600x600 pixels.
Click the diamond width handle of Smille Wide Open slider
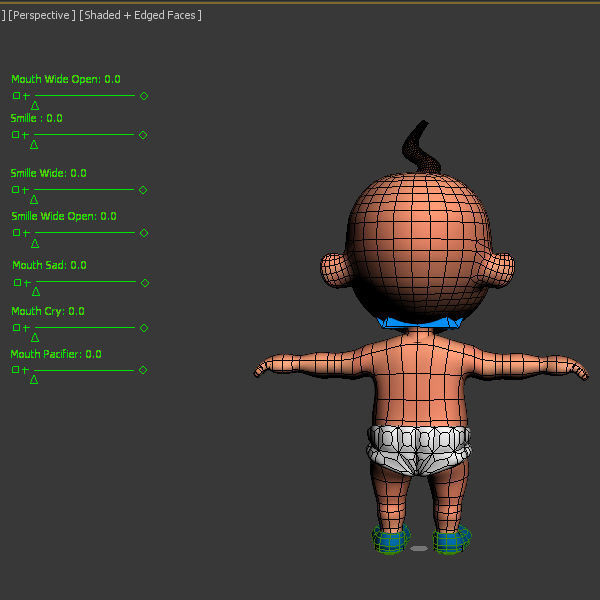pos(144,233)
